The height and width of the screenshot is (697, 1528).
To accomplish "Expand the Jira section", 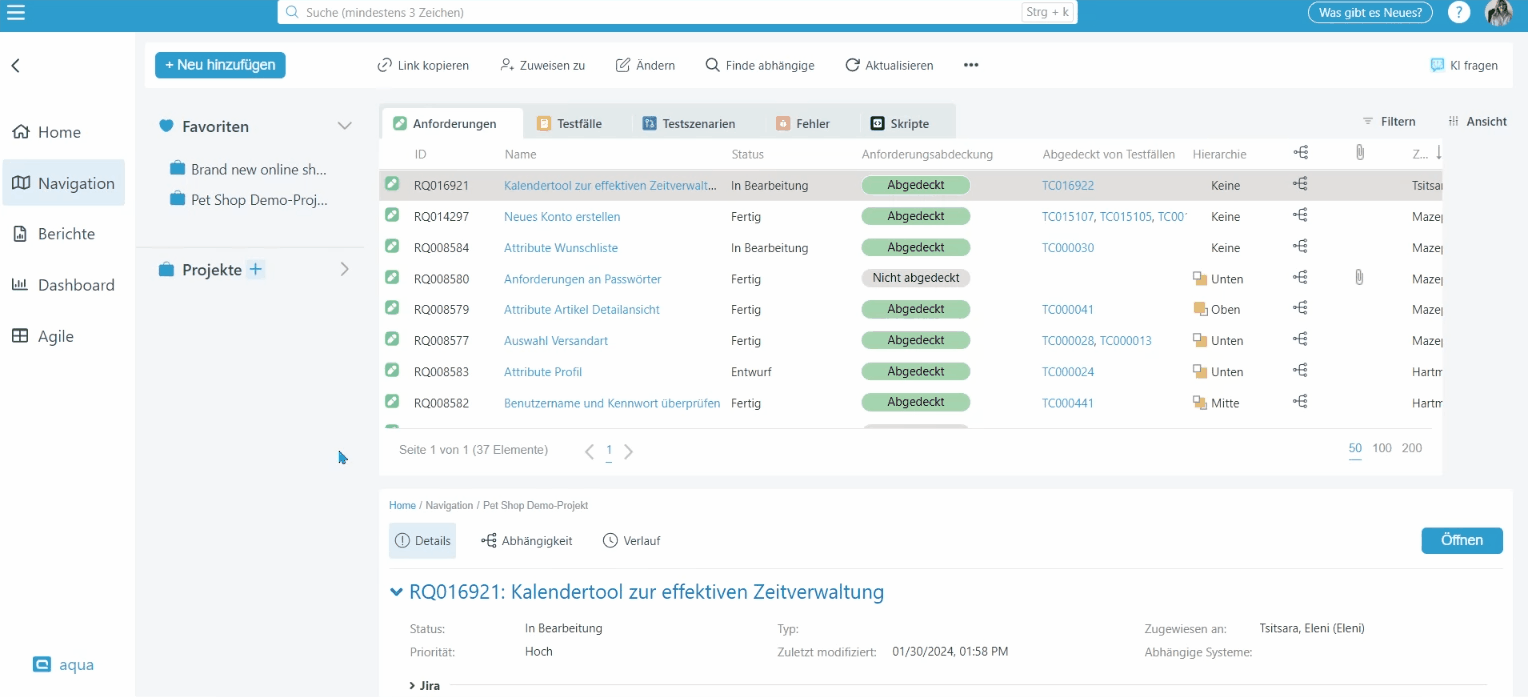I will tap(414, 685).
